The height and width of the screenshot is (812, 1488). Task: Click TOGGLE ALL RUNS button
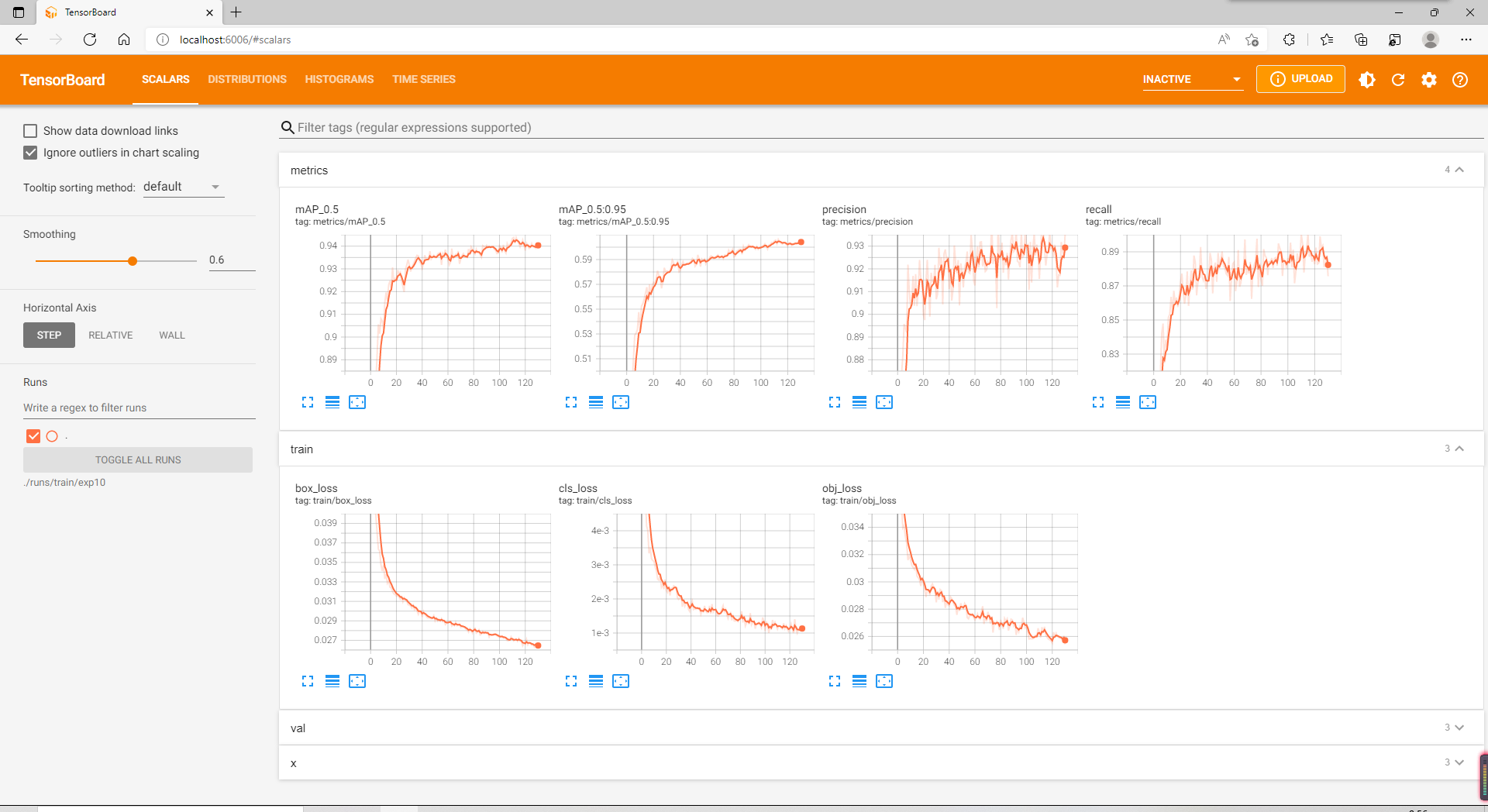(x=138, y=460)
